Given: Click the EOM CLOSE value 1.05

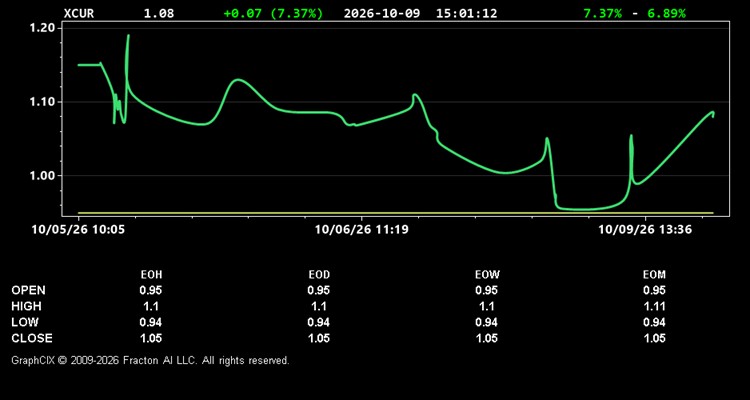Looking at the screenshot, I should pos(654,338).
